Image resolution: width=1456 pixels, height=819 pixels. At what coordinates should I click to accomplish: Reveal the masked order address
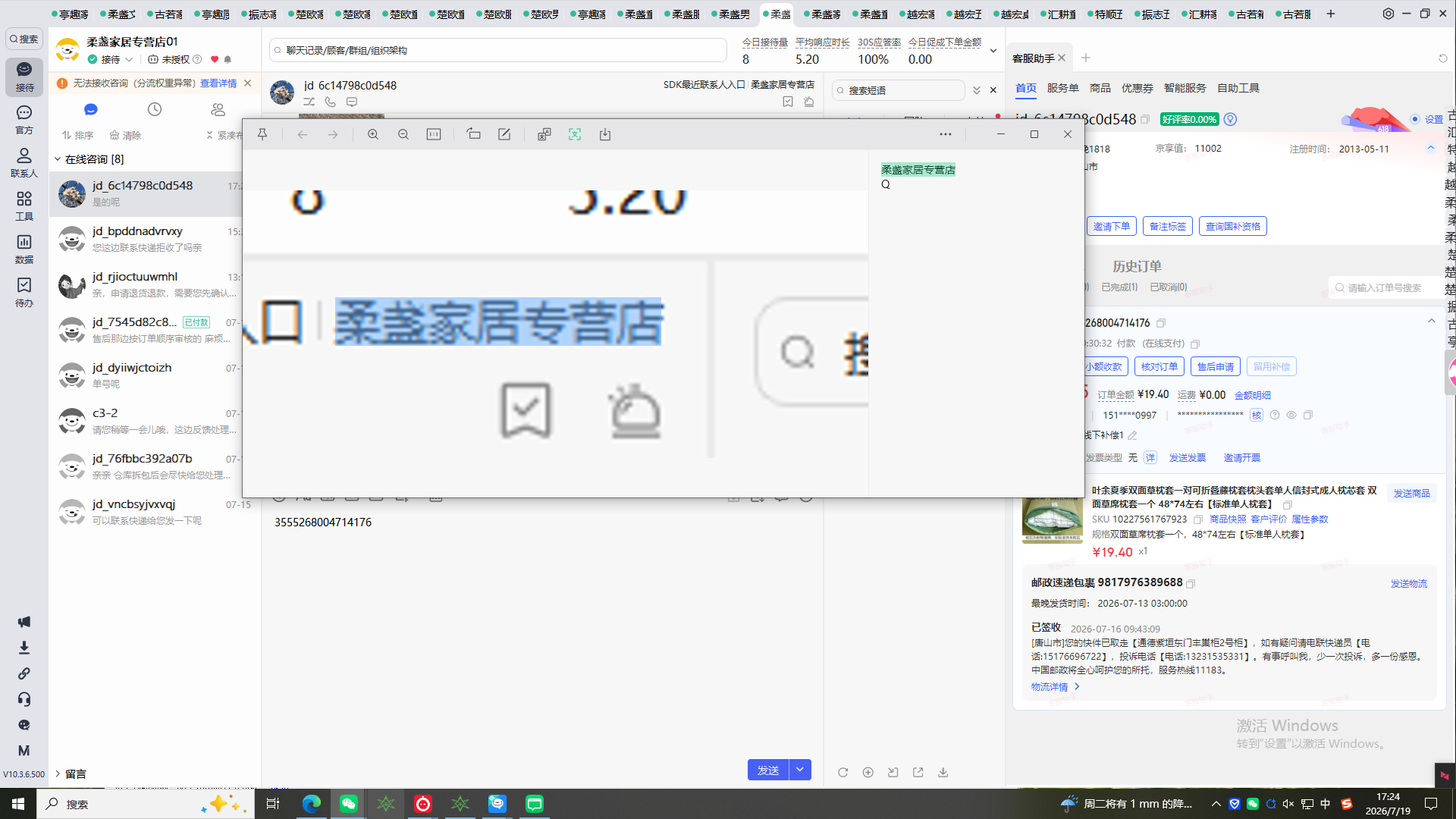1291,415
